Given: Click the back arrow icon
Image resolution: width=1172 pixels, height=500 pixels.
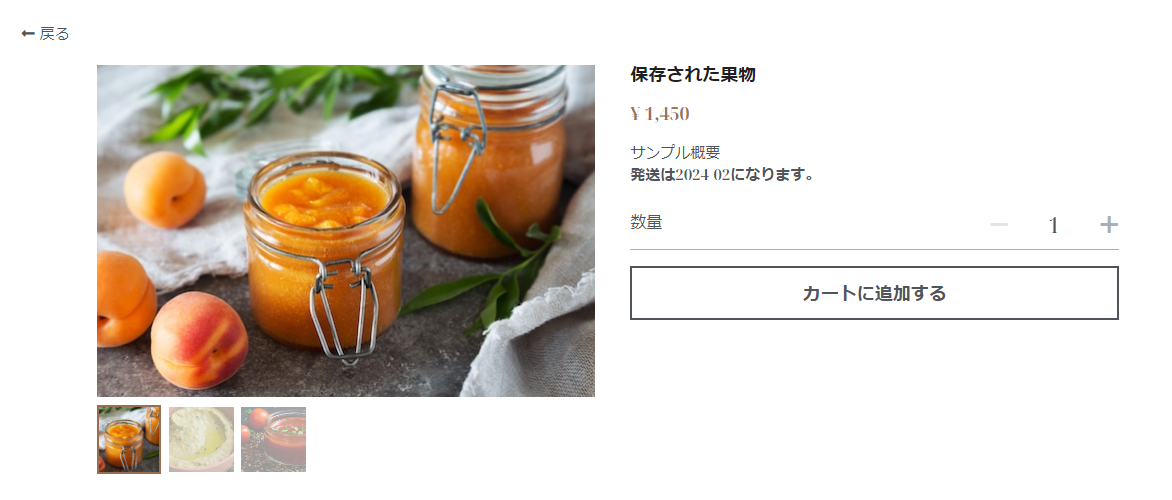Looking at the screenshot, I should pos(28,34).
